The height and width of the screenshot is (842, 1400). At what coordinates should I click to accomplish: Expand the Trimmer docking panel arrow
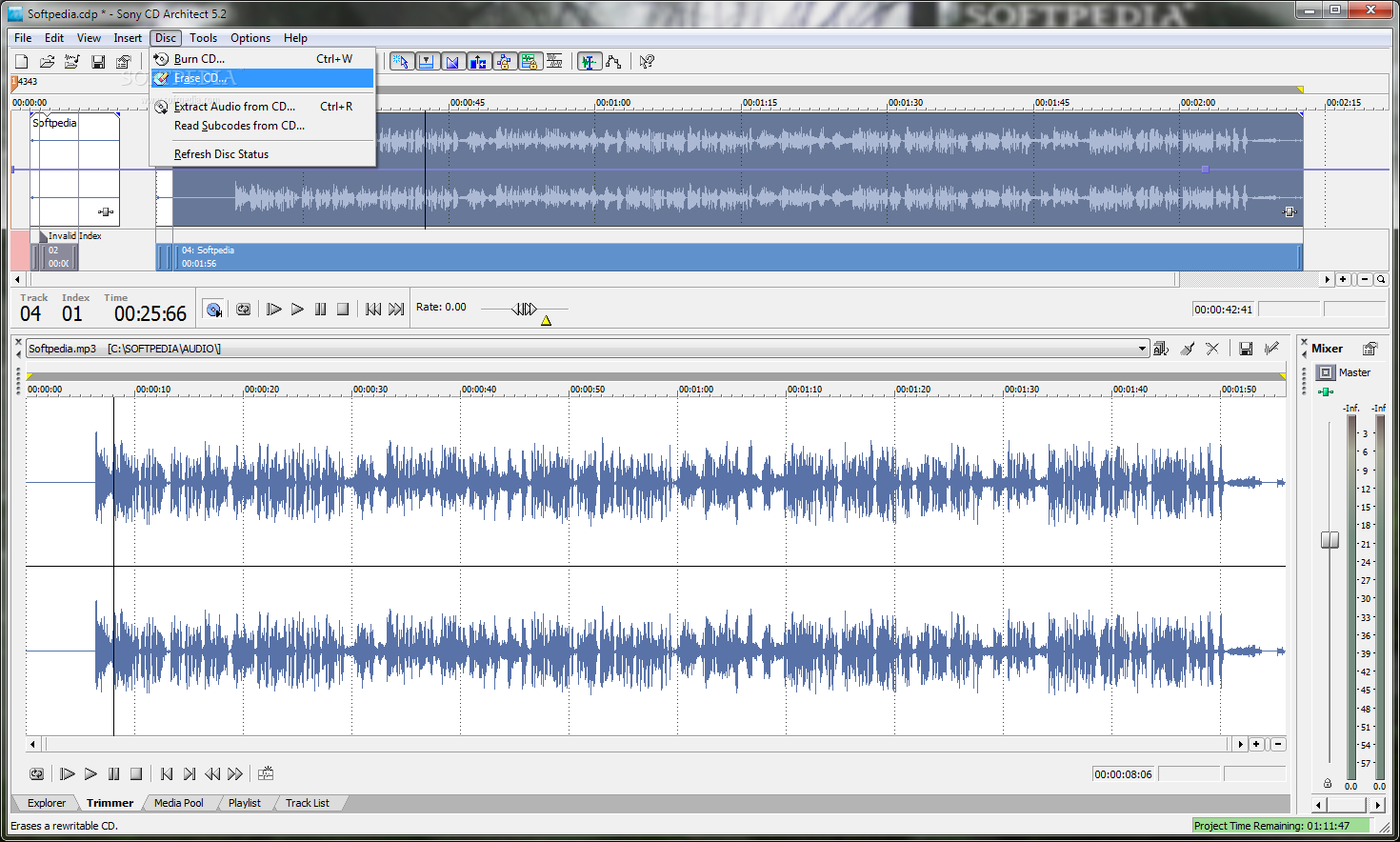18,353
